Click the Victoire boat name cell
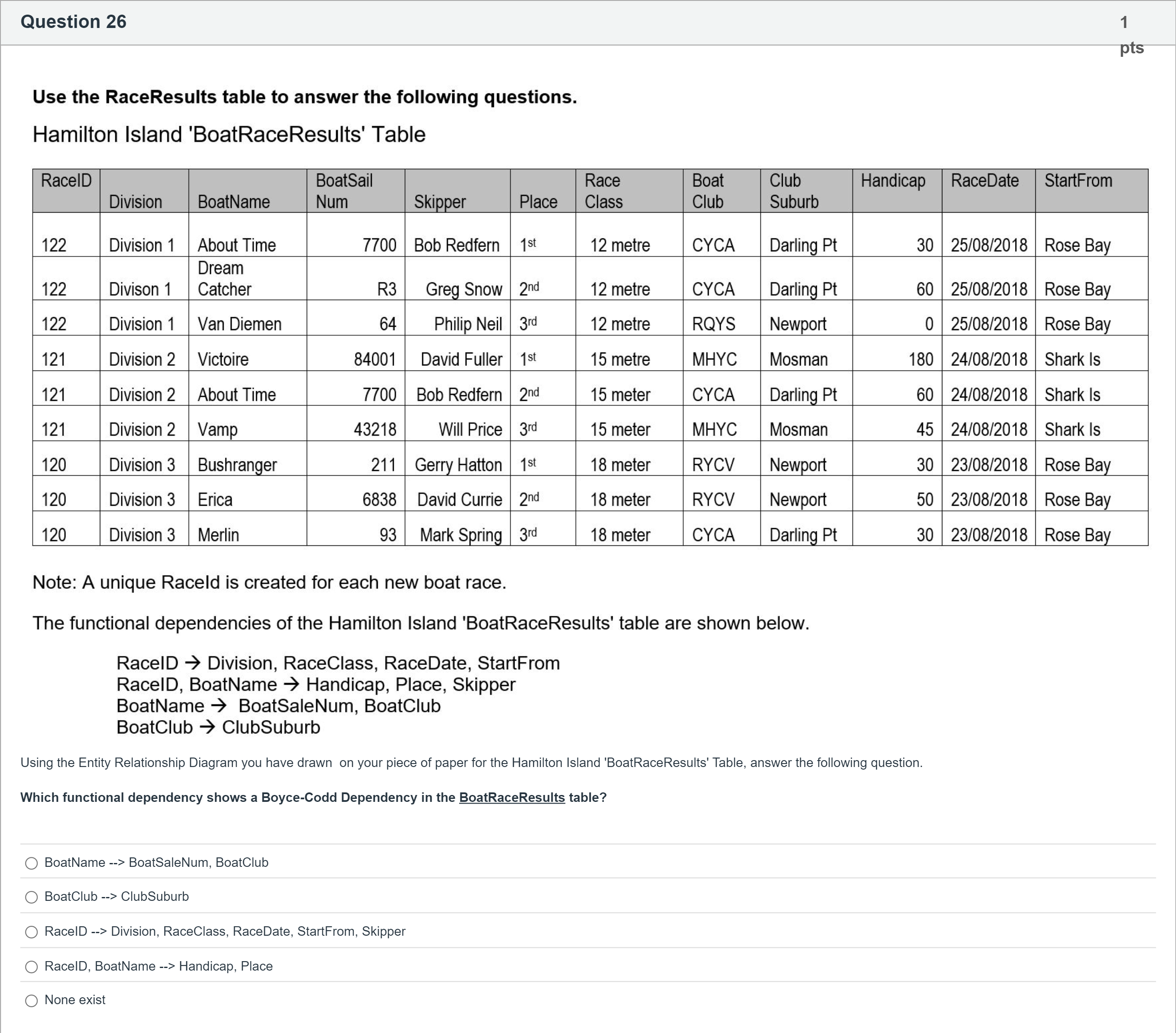The image size is (1176, 1033). pyautogui.click(x=223, y=360)
